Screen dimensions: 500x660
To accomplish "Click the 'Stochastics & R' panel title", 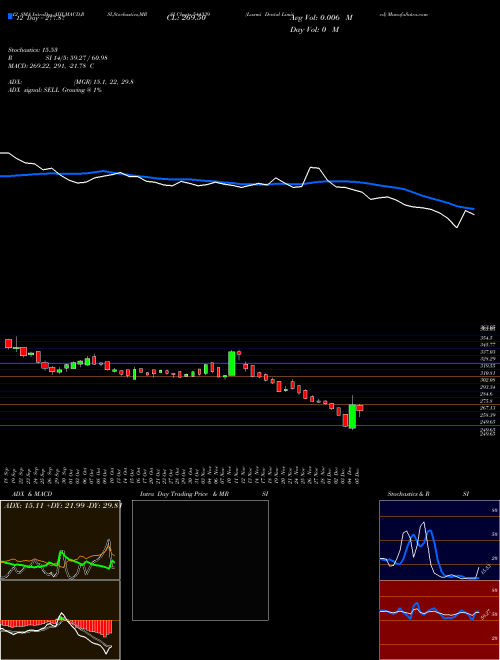I will click(x=408, y=494).
